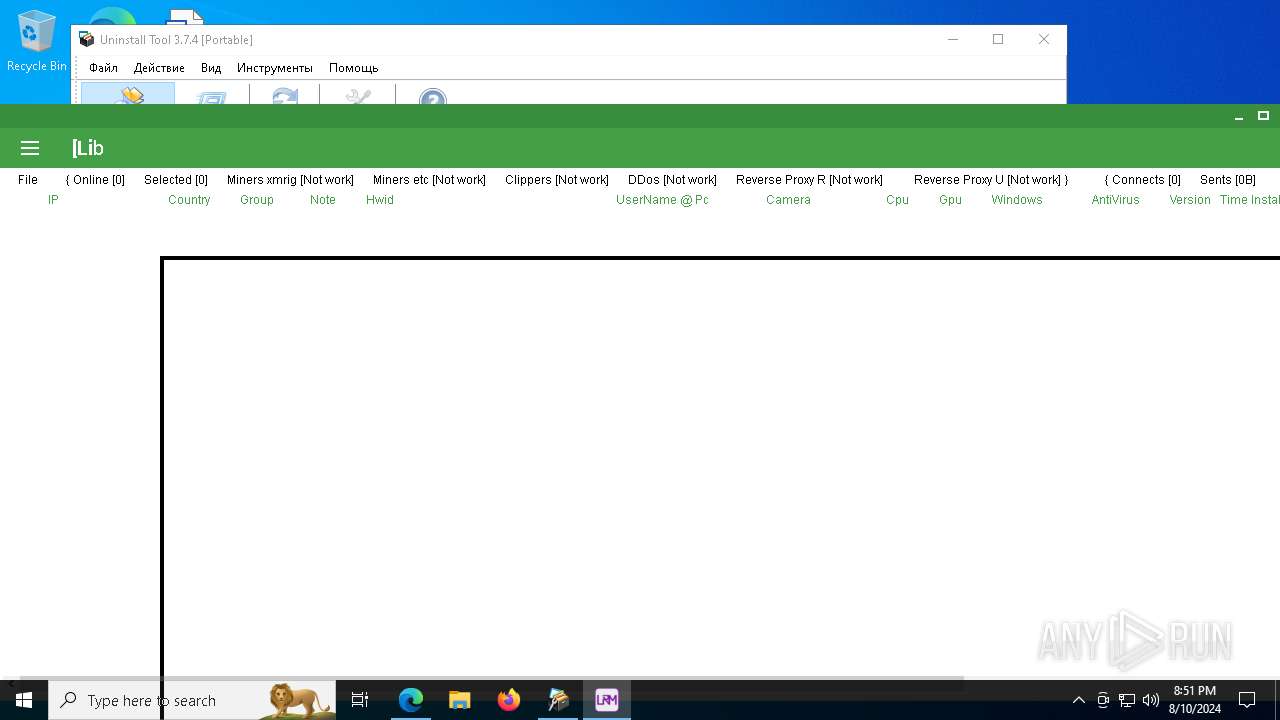Launch Microsoft Edge from taskbar
Image resolution: width=1280 pixels, height=720 pixels.
click(411, 700)
